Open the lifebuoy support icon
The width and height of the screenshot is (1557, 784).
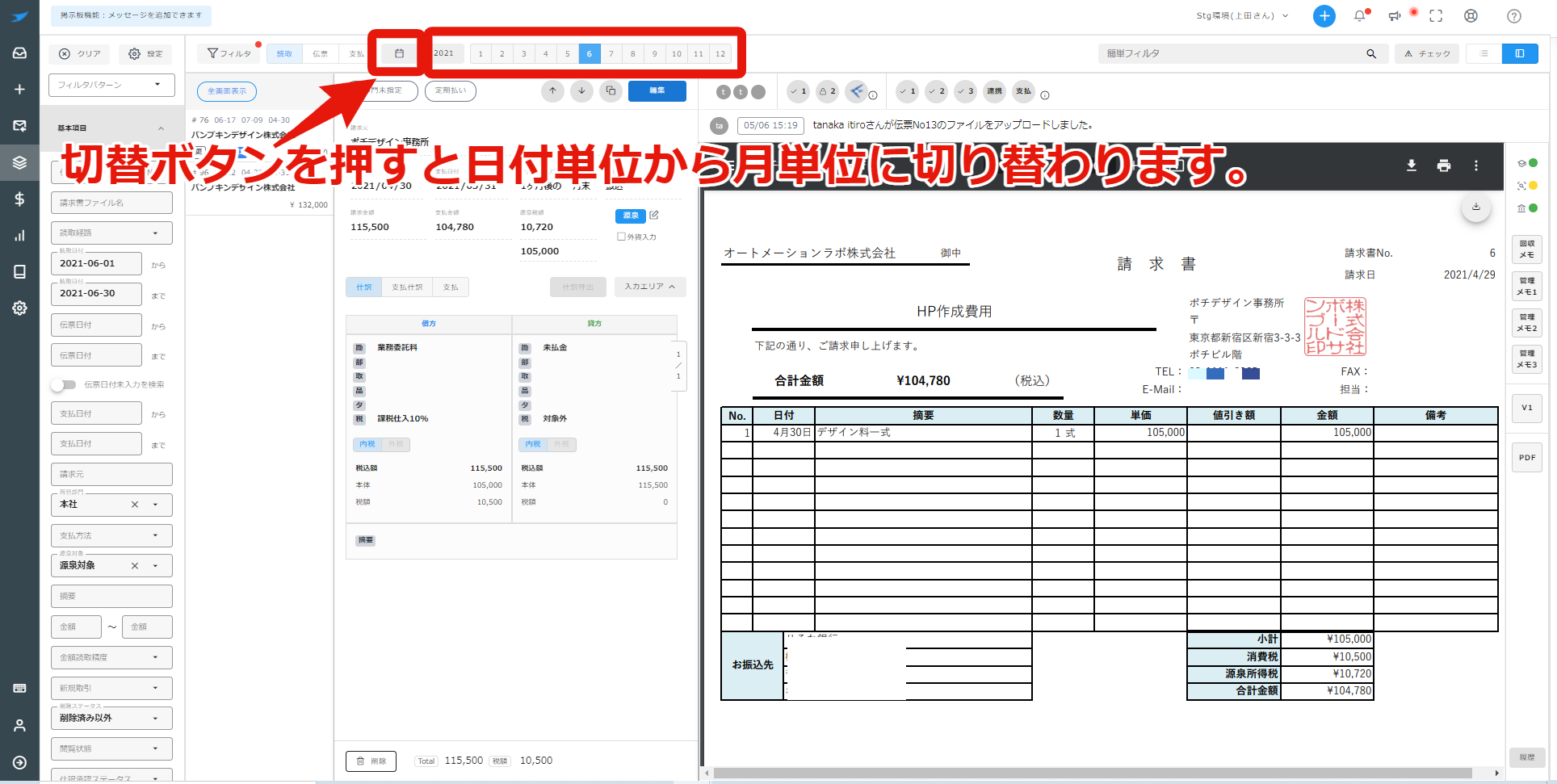(1471, 16)
